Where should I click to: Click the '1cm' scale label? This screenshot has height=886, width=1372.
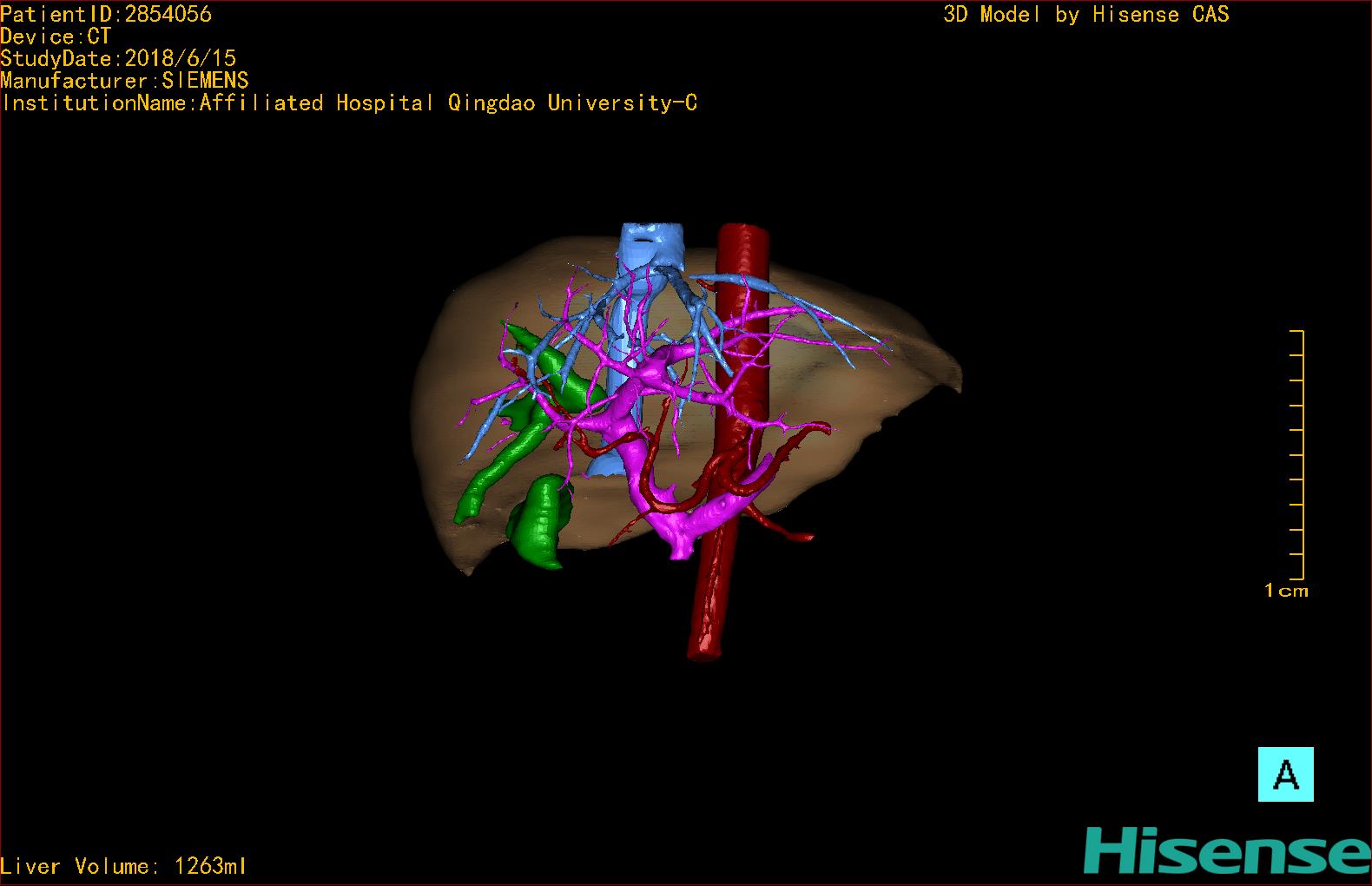(x=1286, y=591)
